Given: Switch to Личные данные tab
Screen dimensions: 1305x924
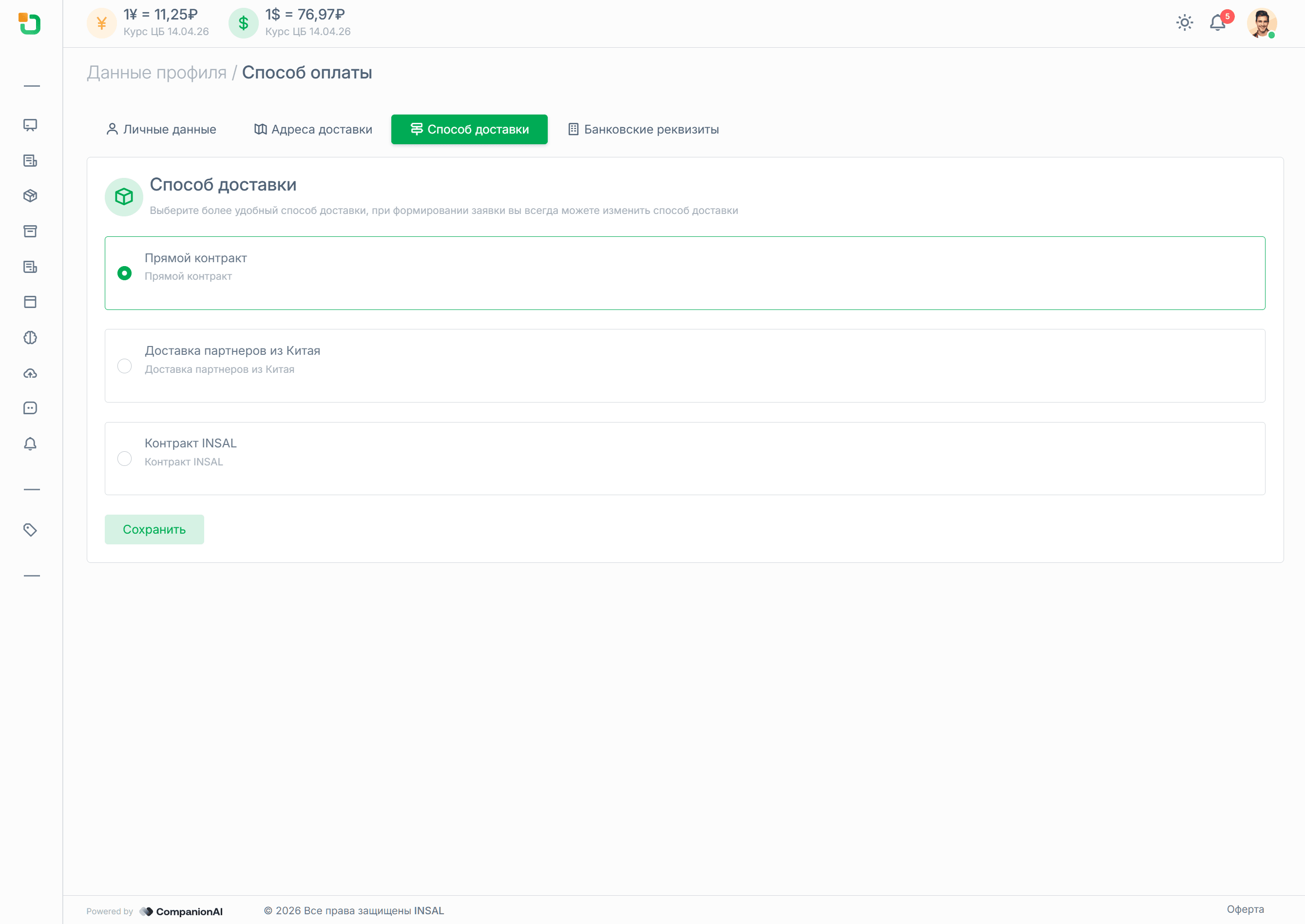Looking at the screenshot, I should point(161,129).
